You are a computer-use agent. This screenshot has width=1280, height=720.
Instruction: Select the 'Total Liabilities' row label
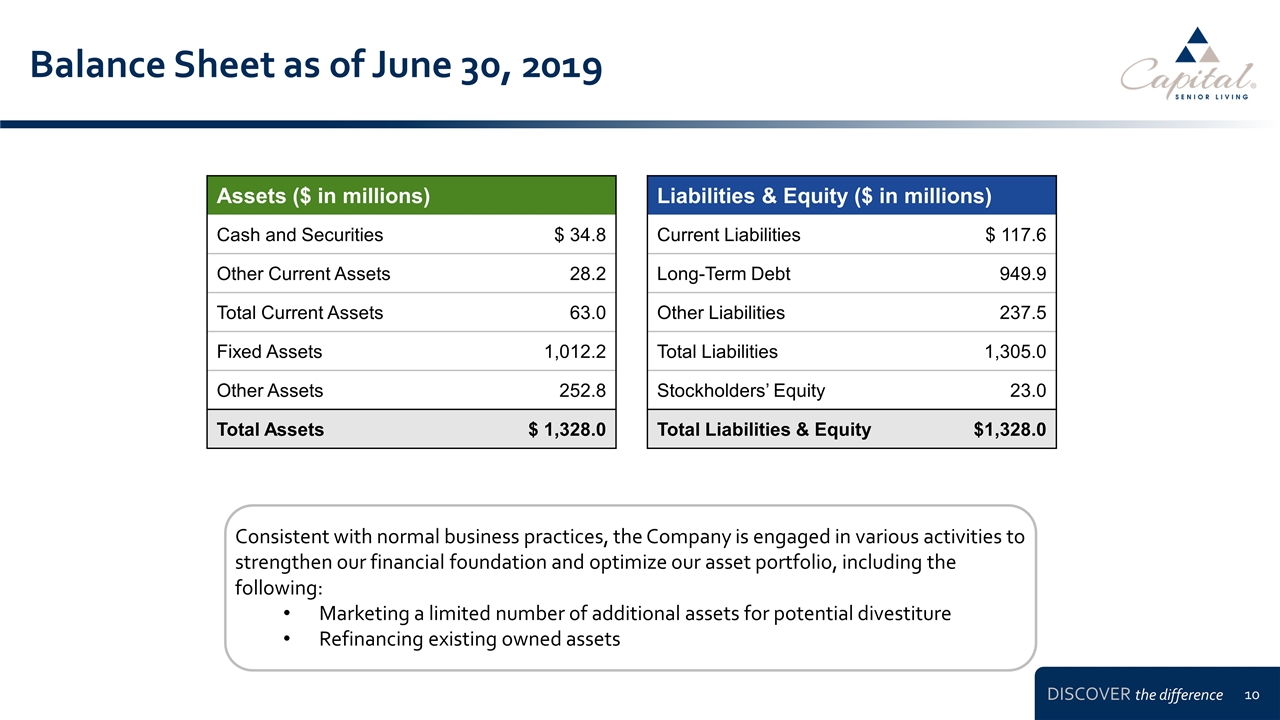717,352
